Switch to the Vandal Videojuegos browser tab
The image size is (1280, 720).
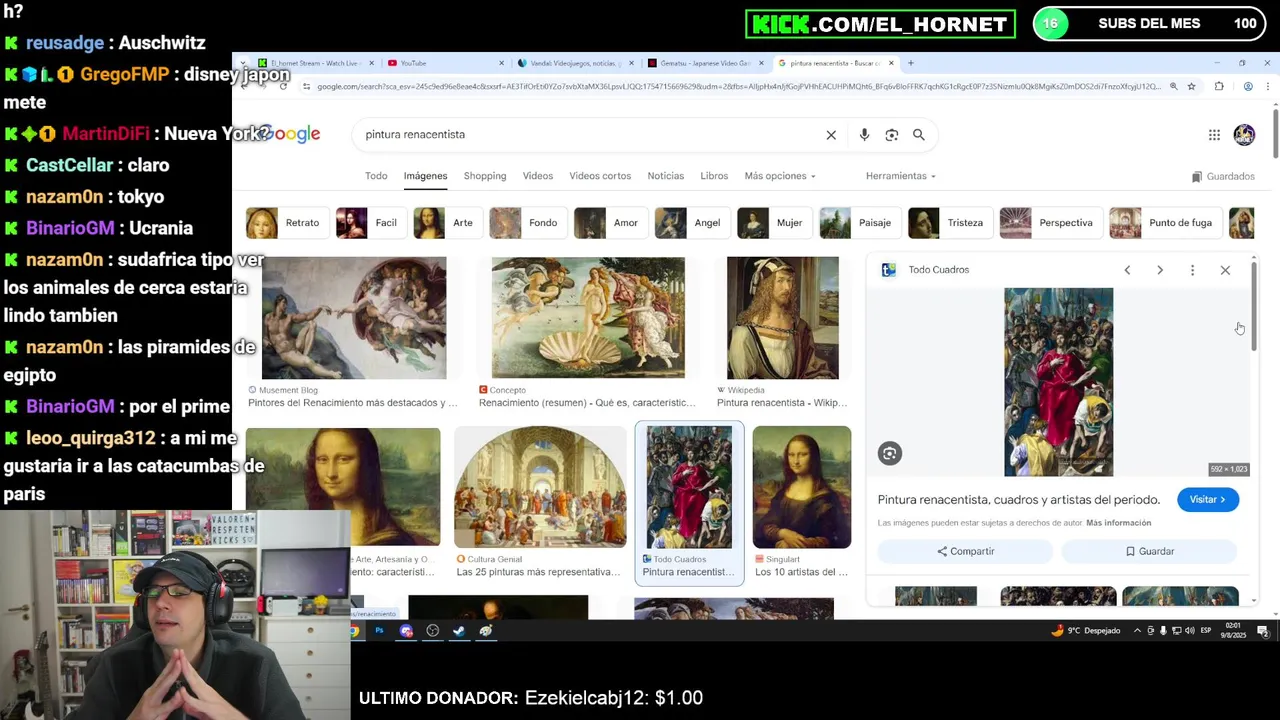pos(575,63)
